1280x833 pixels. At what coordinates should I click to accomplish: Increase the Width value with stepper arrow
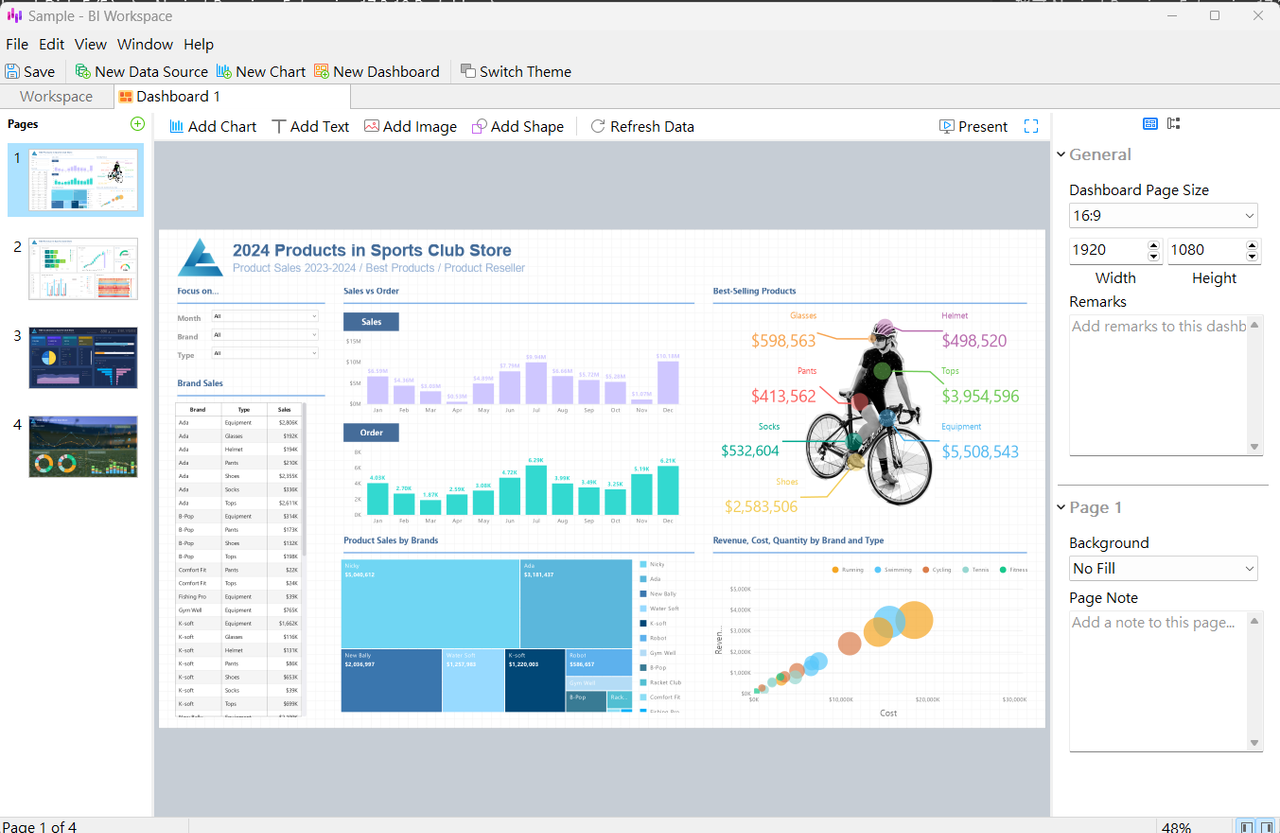[x=1153, y=244]
